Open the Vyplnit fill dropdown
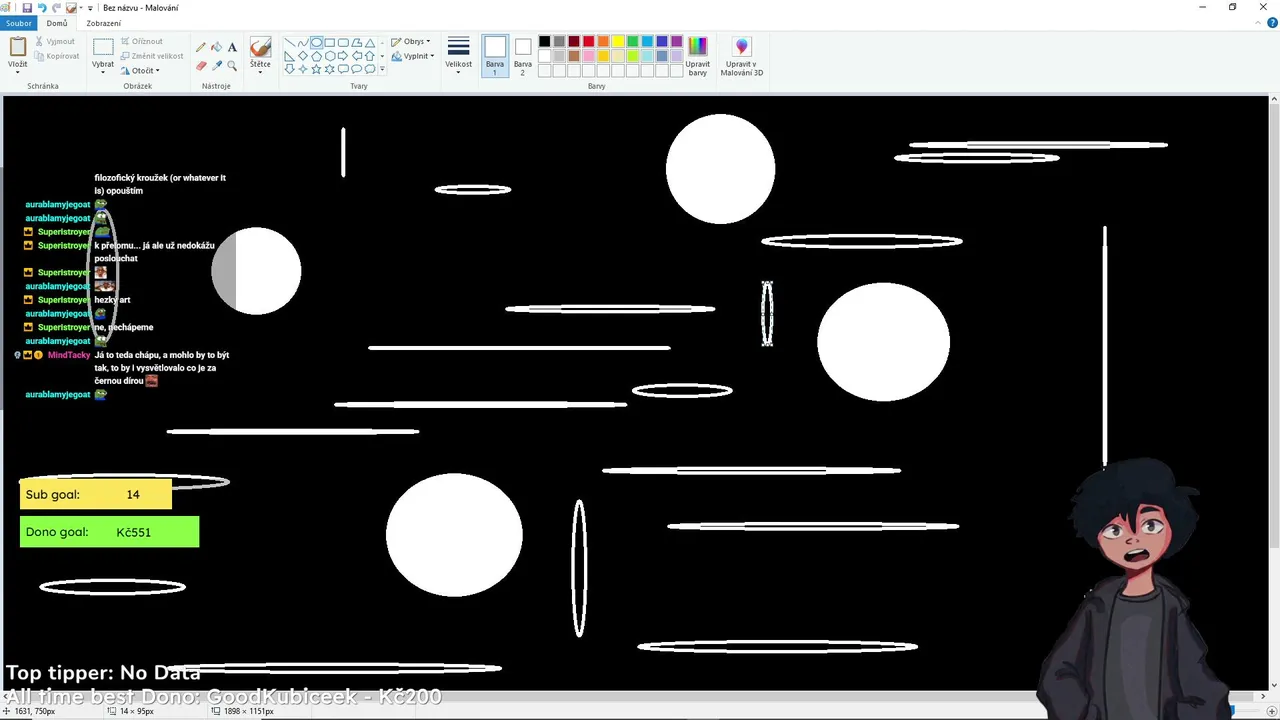The height and width of the screenshot is (720, 1280). point(413,56)
